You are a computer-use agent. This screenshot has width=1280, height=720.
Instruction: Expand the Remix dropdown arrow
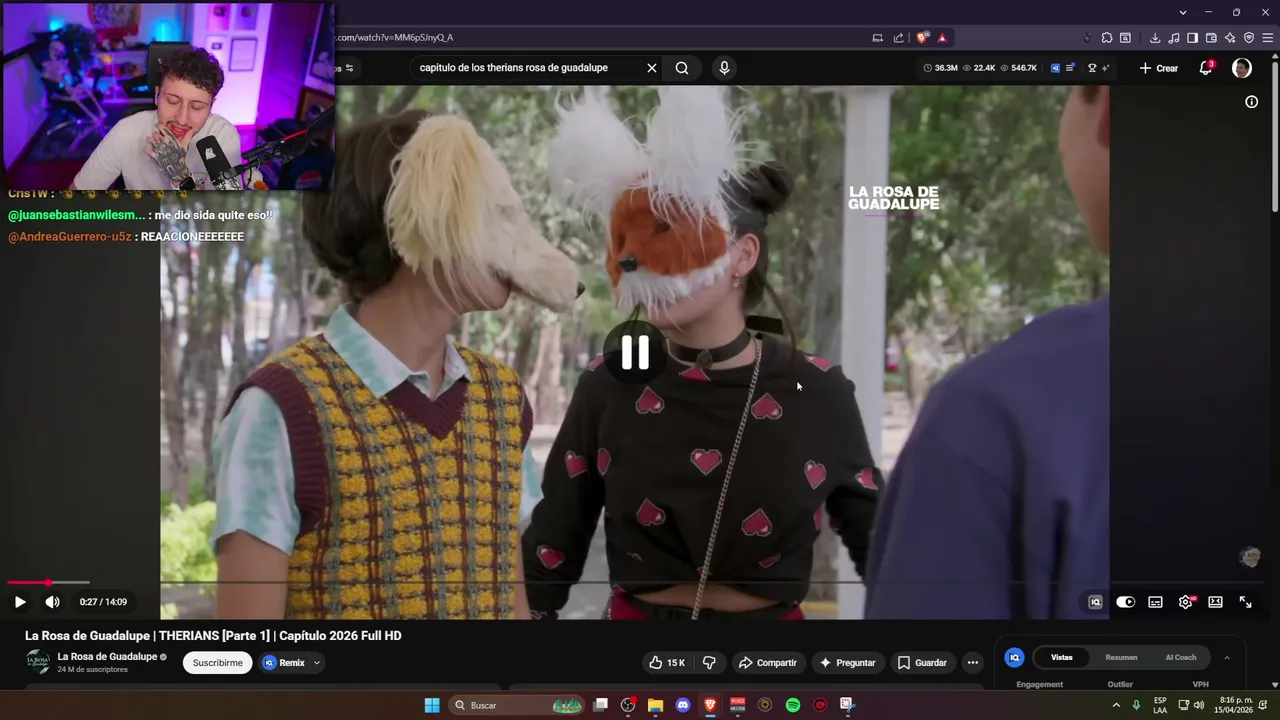pos(317,663)
